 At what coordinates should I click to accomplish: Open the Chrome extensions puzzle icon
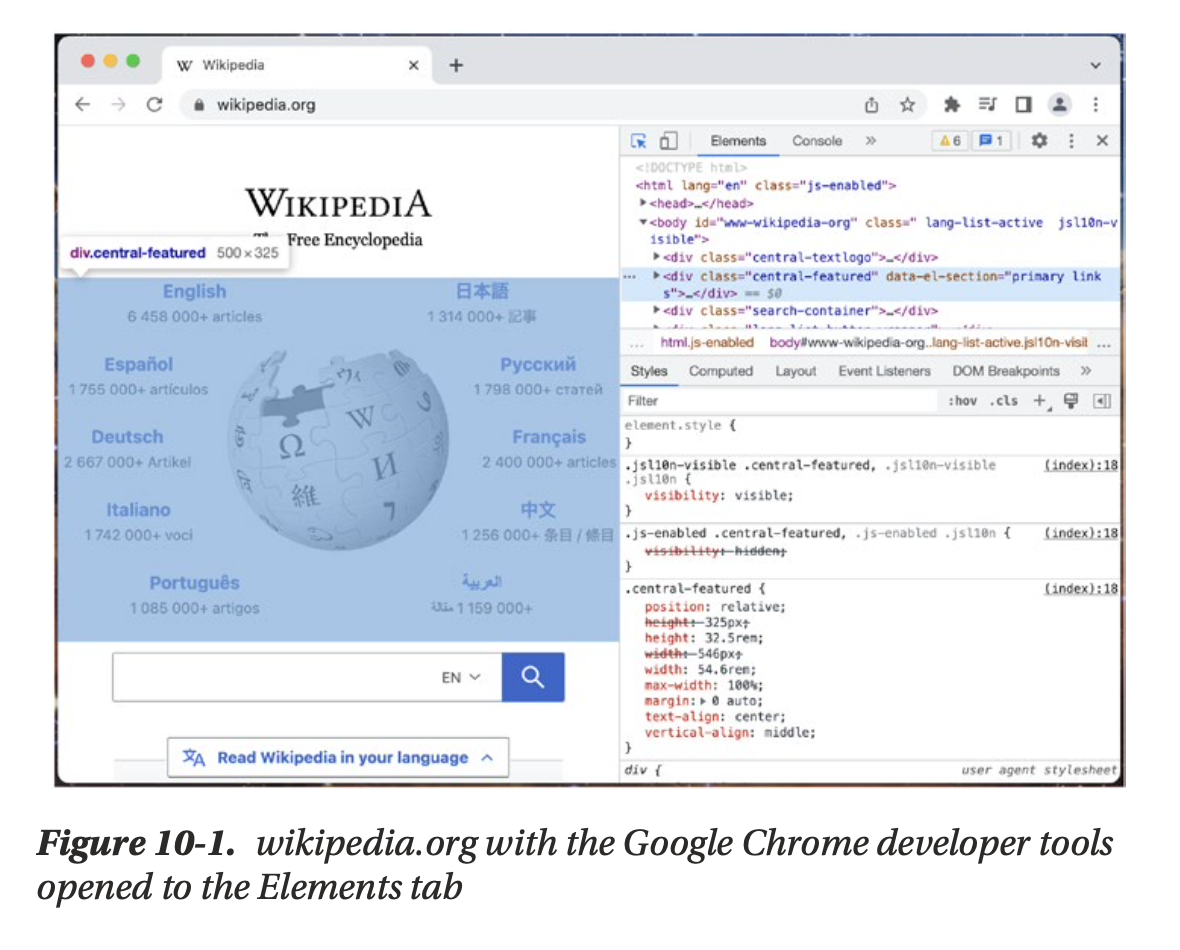[x=951, y=104]
